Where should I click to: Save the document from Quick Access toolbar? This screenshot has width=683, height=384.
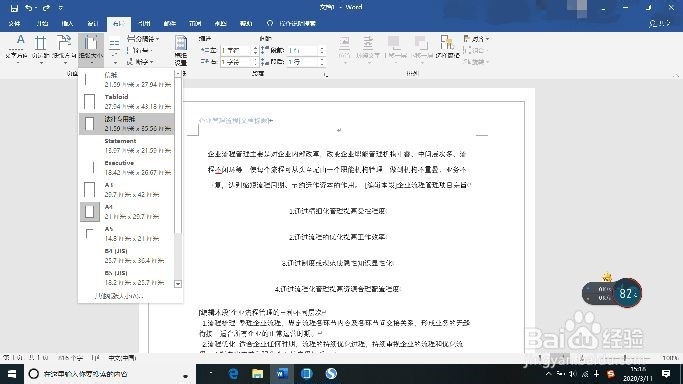click(x=14, y=8)
